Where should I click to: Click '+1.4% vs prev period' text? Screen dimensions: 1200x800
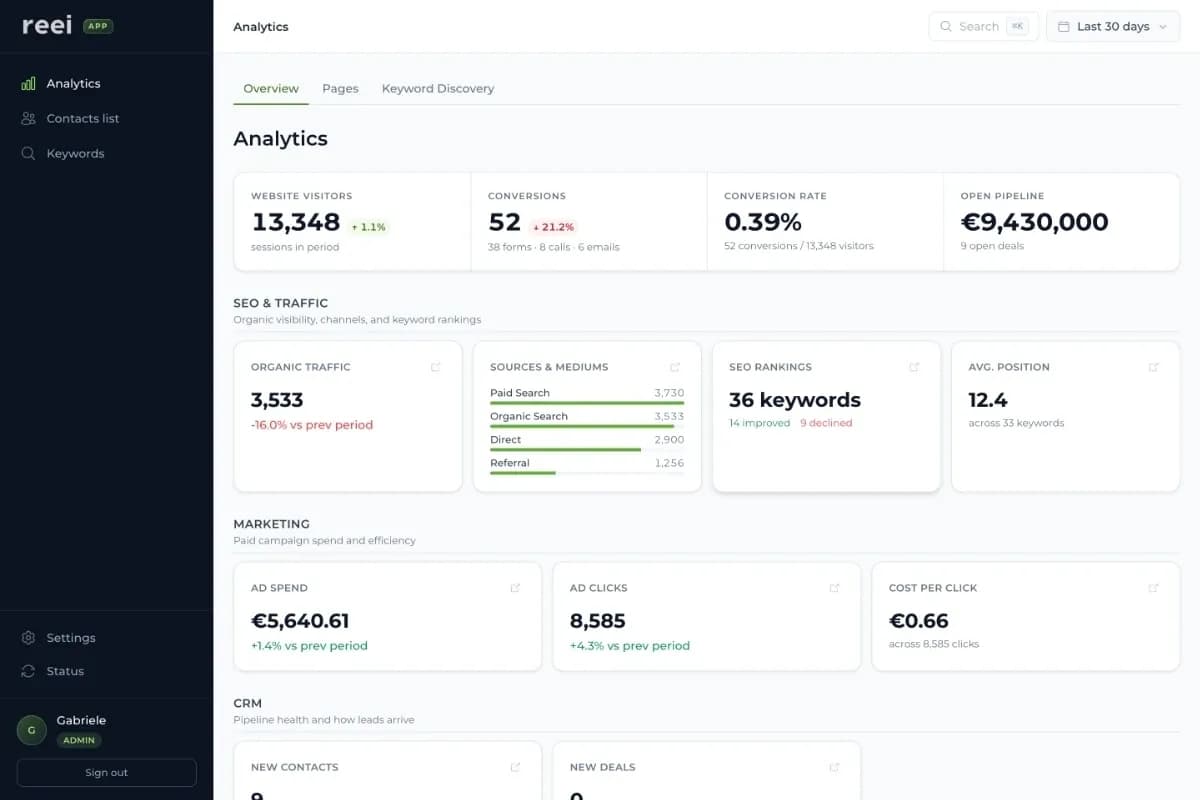tap(309, 646)
